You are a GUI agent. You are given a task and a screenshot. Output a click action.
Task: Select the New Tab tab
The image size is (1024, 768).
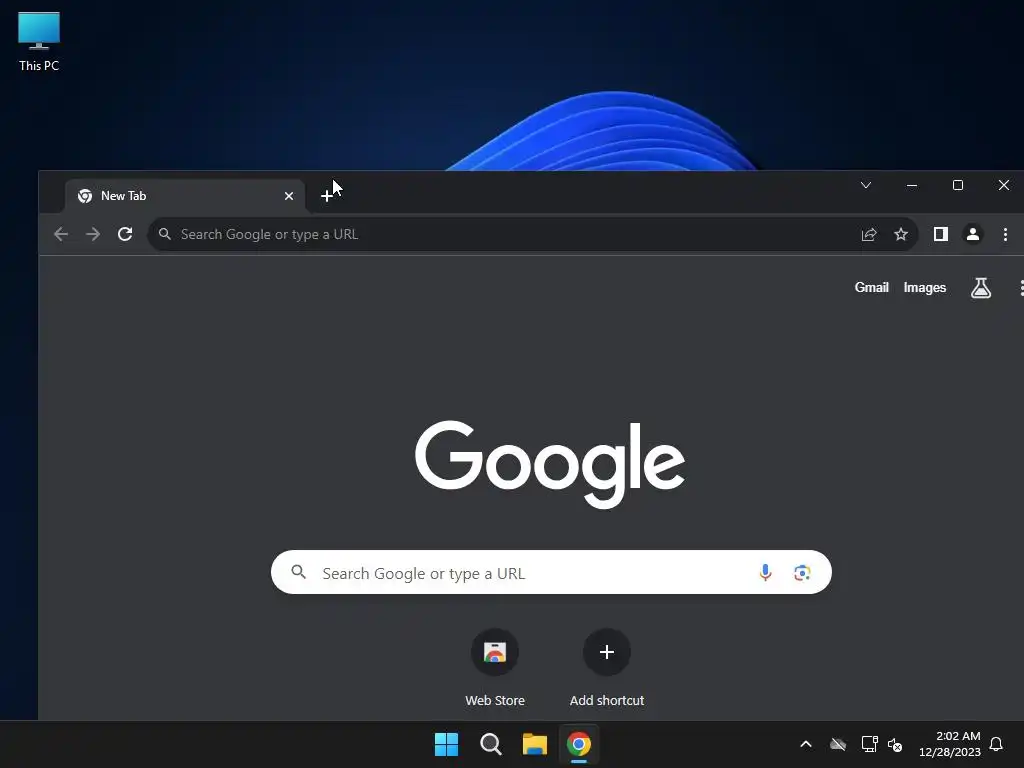[185, 196]
